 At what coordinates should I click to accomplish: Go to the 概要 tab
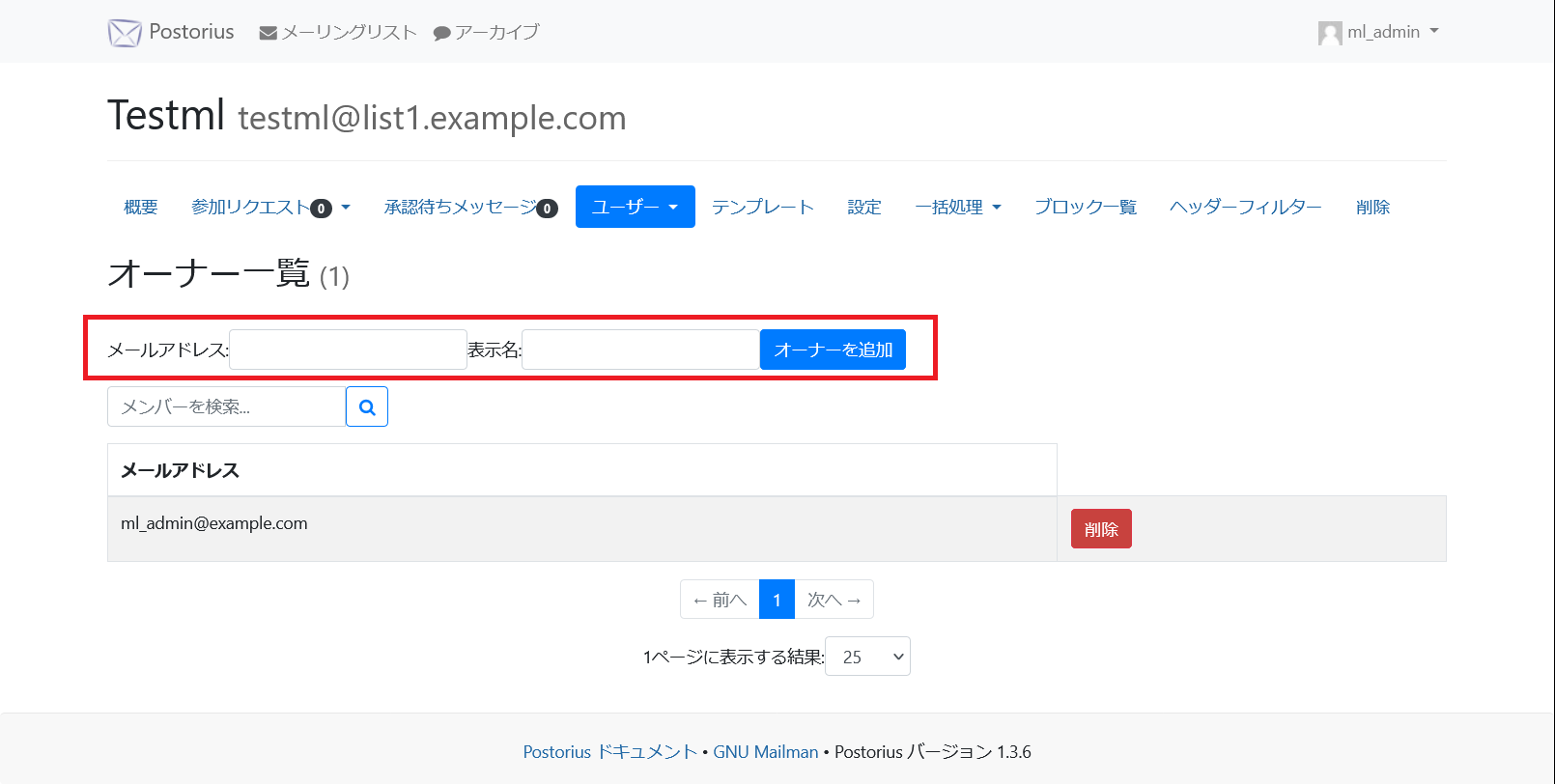pyautogui.click(x=141, y=207)
